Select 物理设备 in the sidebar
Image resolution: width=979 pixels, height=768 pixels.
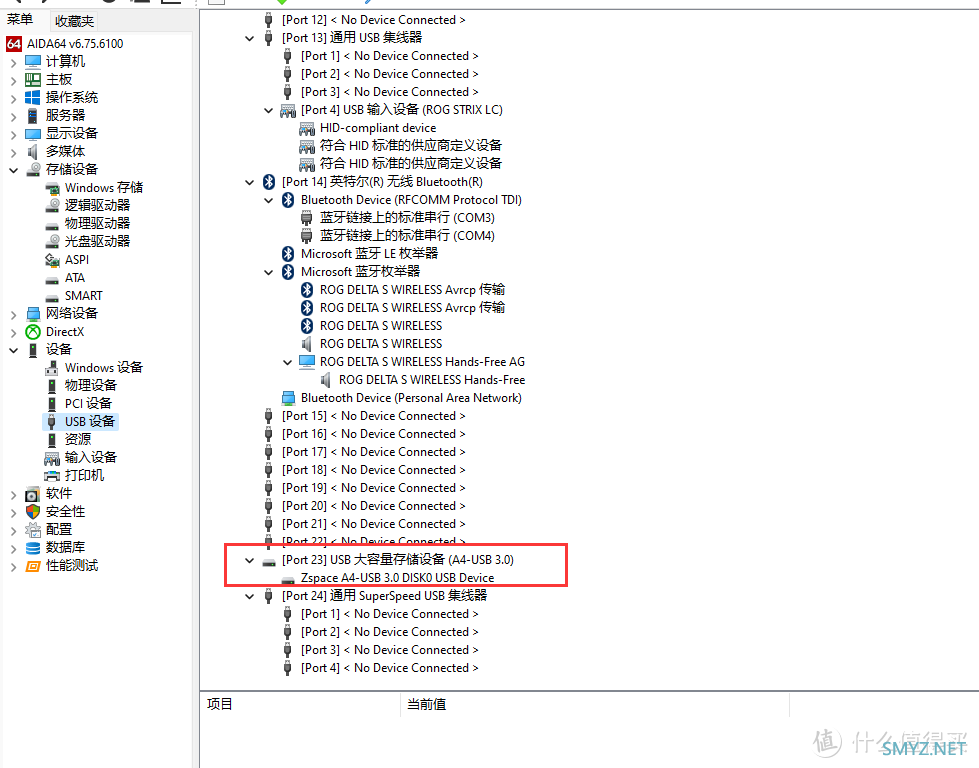[91, 385]
